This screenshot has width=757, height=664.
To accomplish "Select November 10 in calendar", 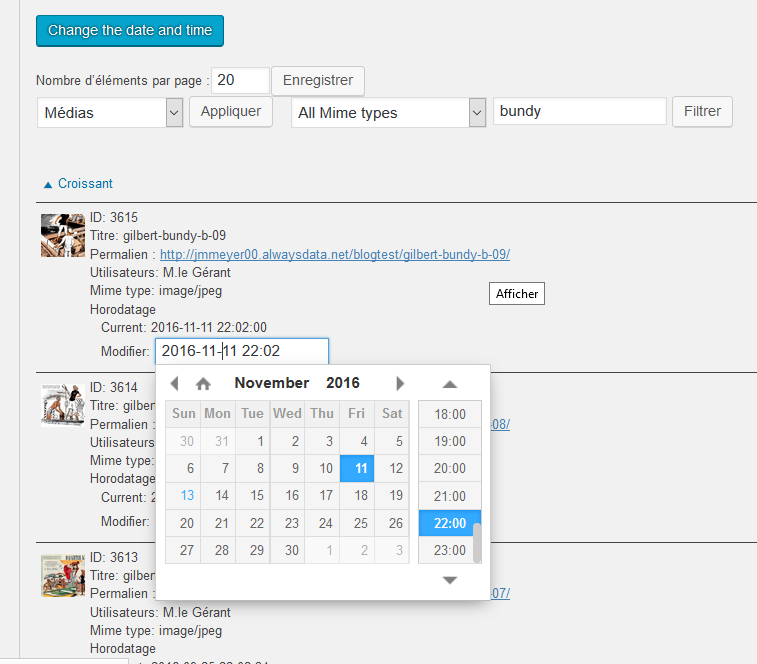I will (322, 468).
